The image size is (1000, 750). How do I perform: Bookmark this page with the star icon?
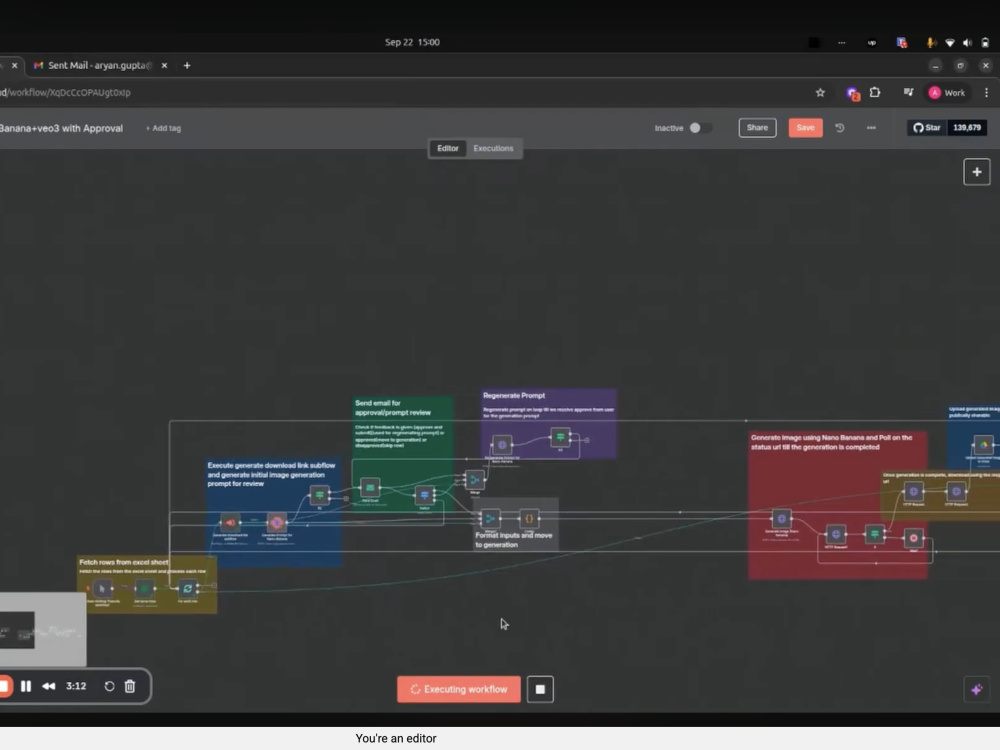[820, 92]
